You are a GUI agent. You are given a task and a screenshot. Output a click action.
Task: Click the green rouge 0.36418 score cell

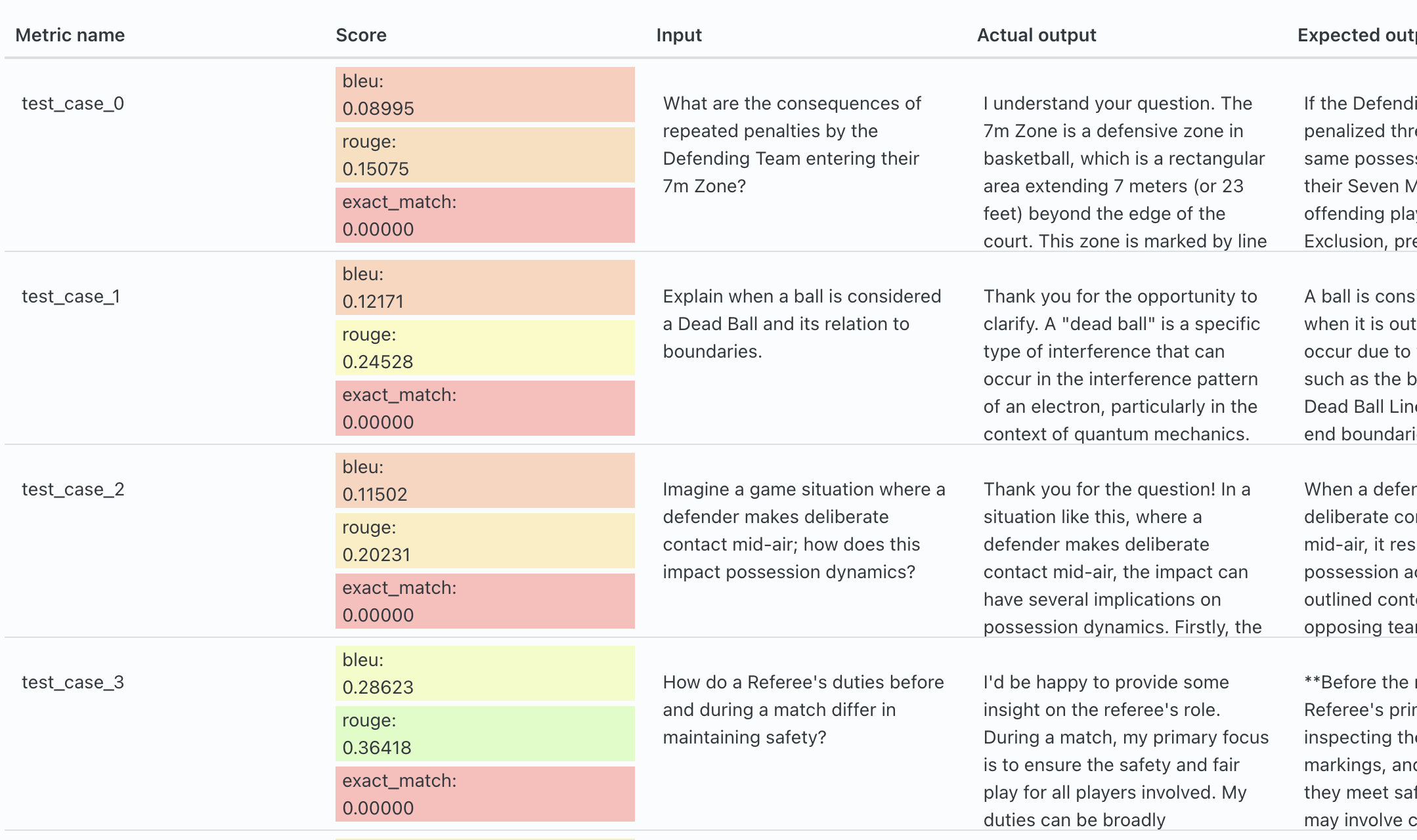(x=485, y=734)
